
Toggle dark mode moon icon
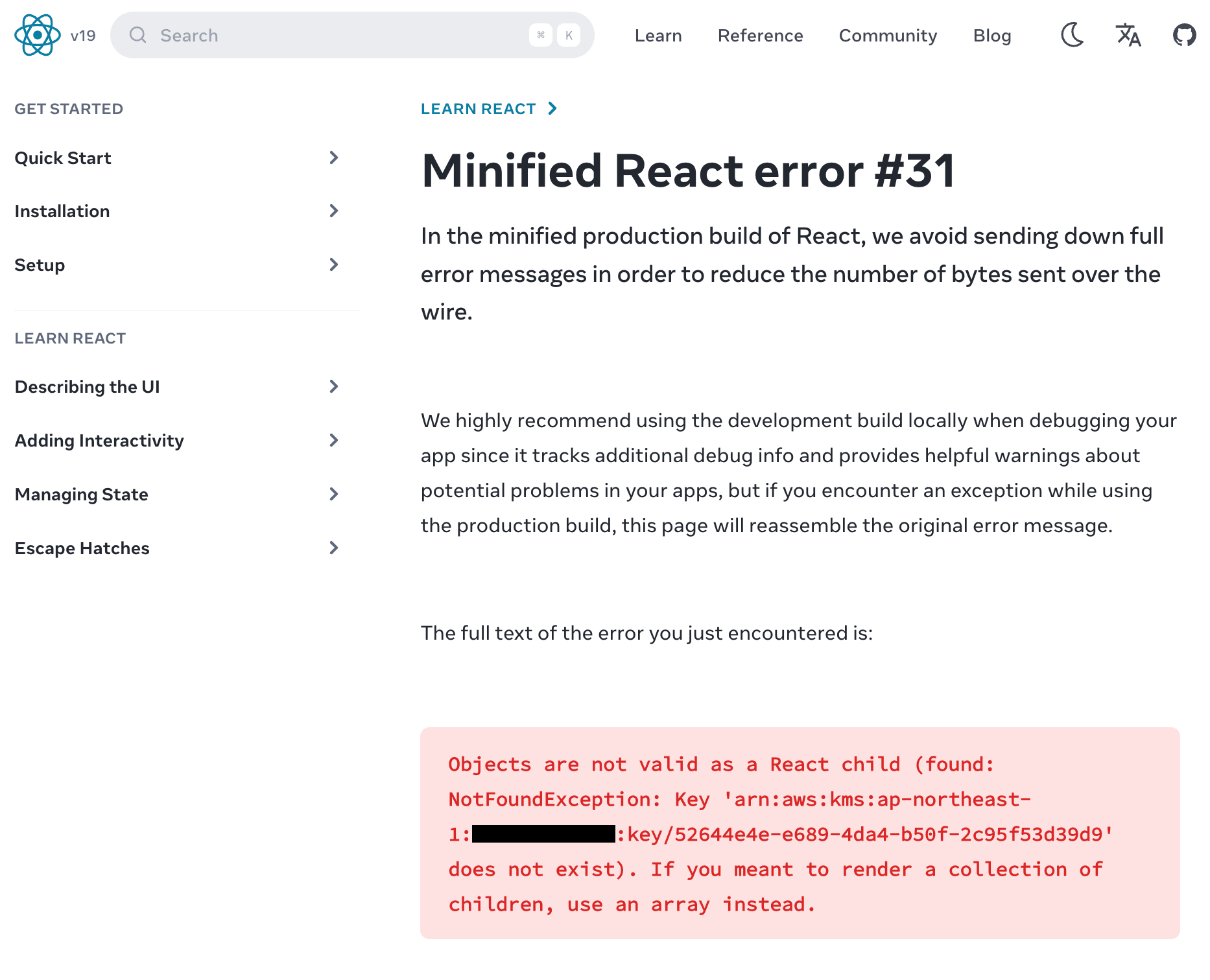pos(1073,35)
